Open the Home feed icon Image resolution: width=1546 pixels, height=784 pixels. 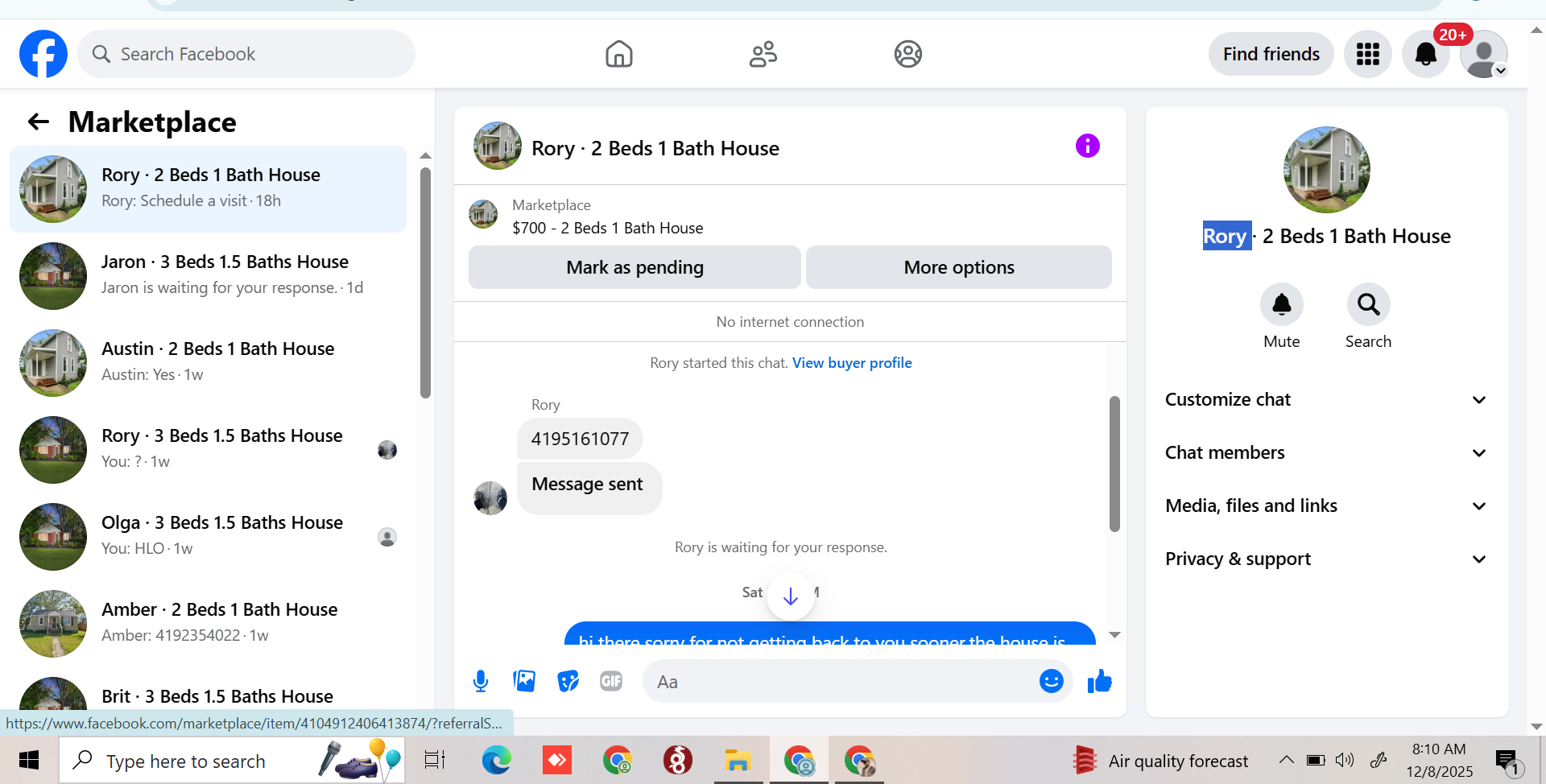point(619,54)
